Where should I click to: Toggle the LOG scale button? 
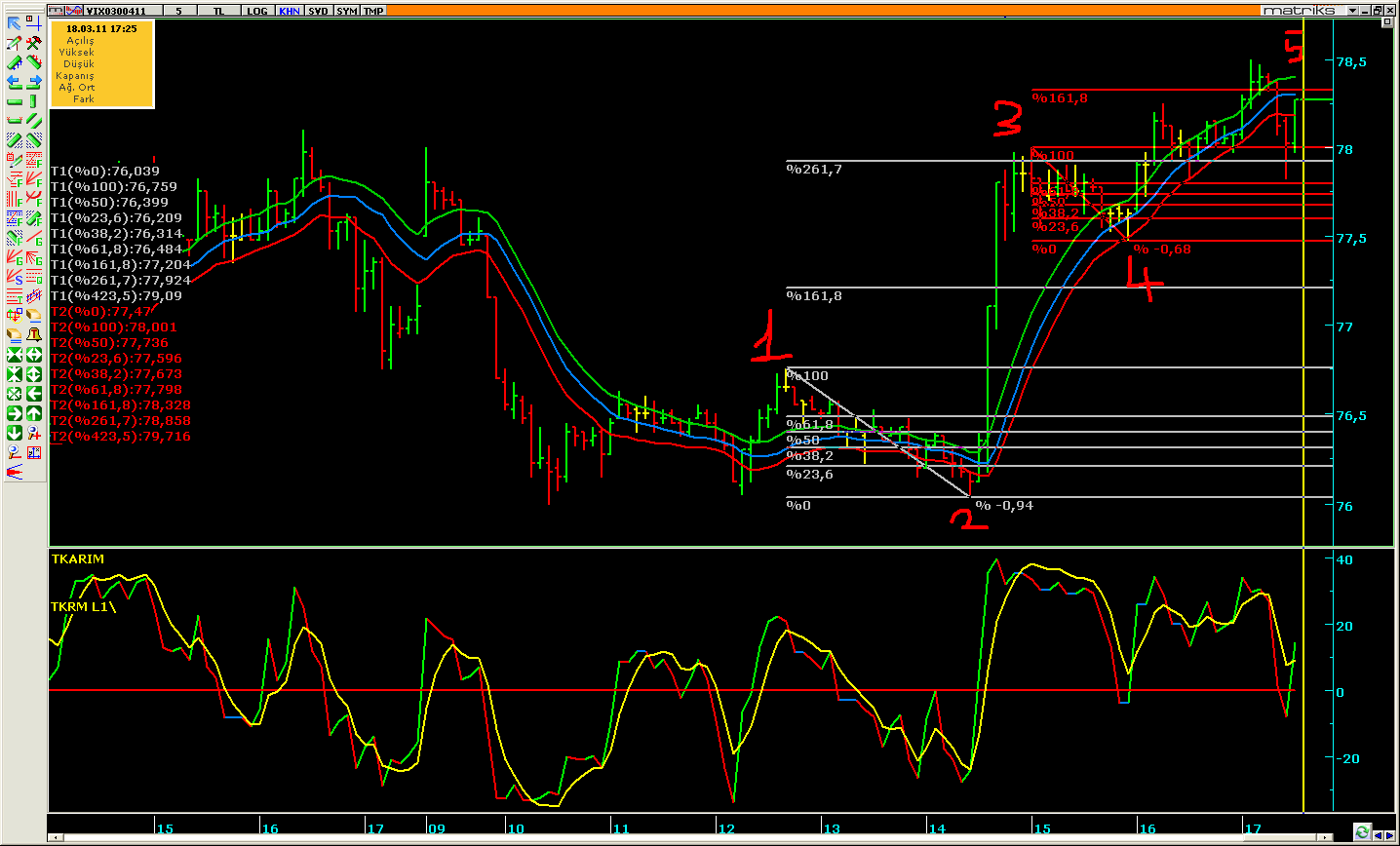(256, 11)
